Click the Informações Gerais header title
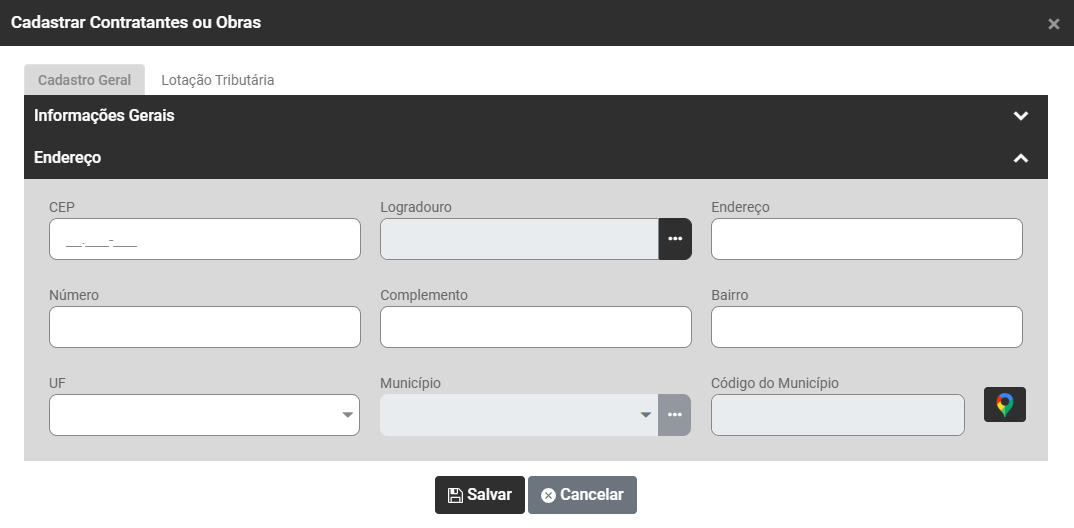Viewport: 1074px width, 528px height. 104,116
